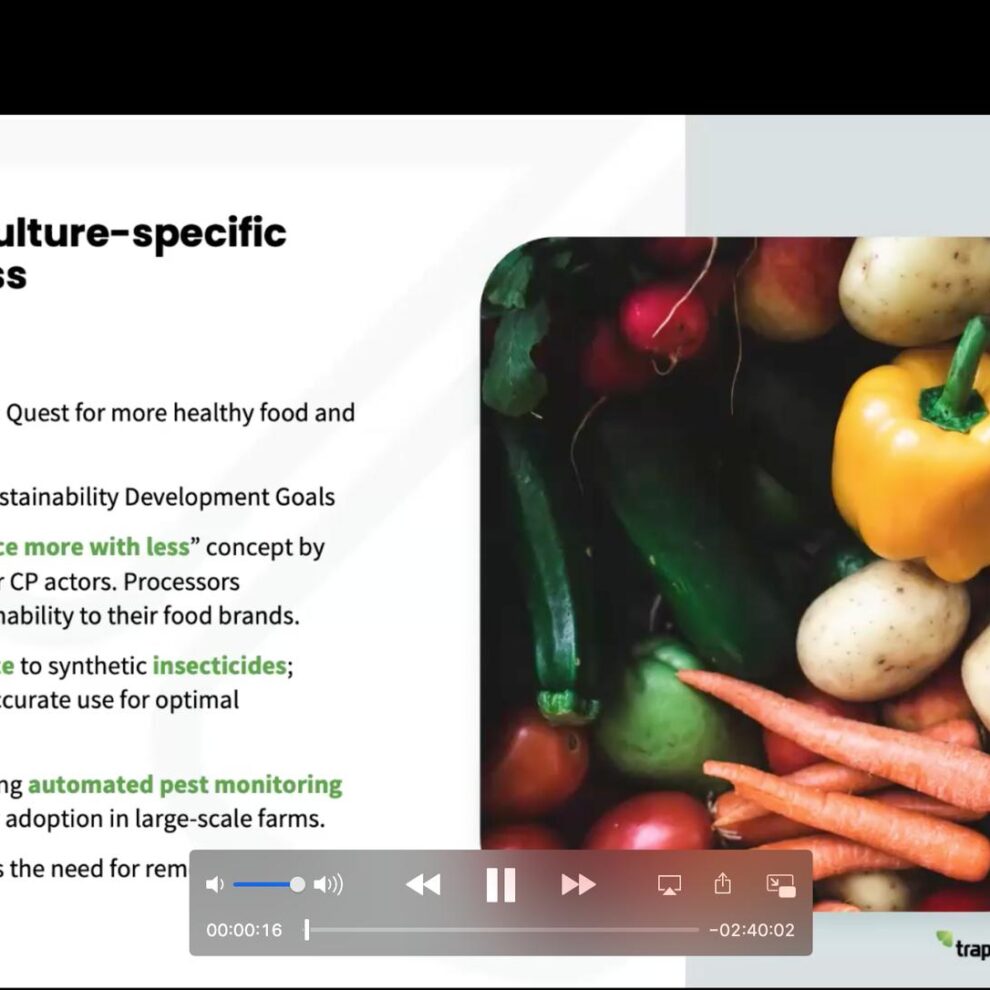Pause the playing video

500,884
